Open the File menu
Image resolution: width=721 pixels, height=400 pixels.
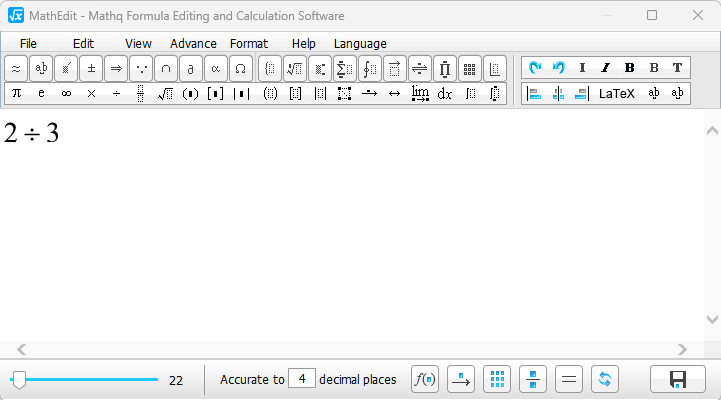28,44
